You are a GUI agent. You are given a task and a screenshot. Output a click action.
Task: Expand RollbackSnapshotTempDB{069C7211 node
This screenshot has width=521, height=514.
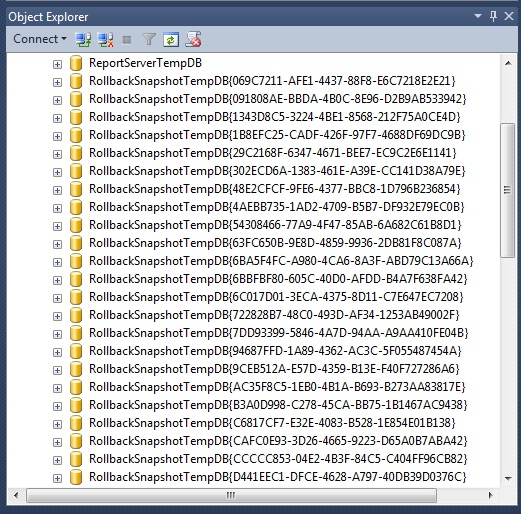point(57,82)
